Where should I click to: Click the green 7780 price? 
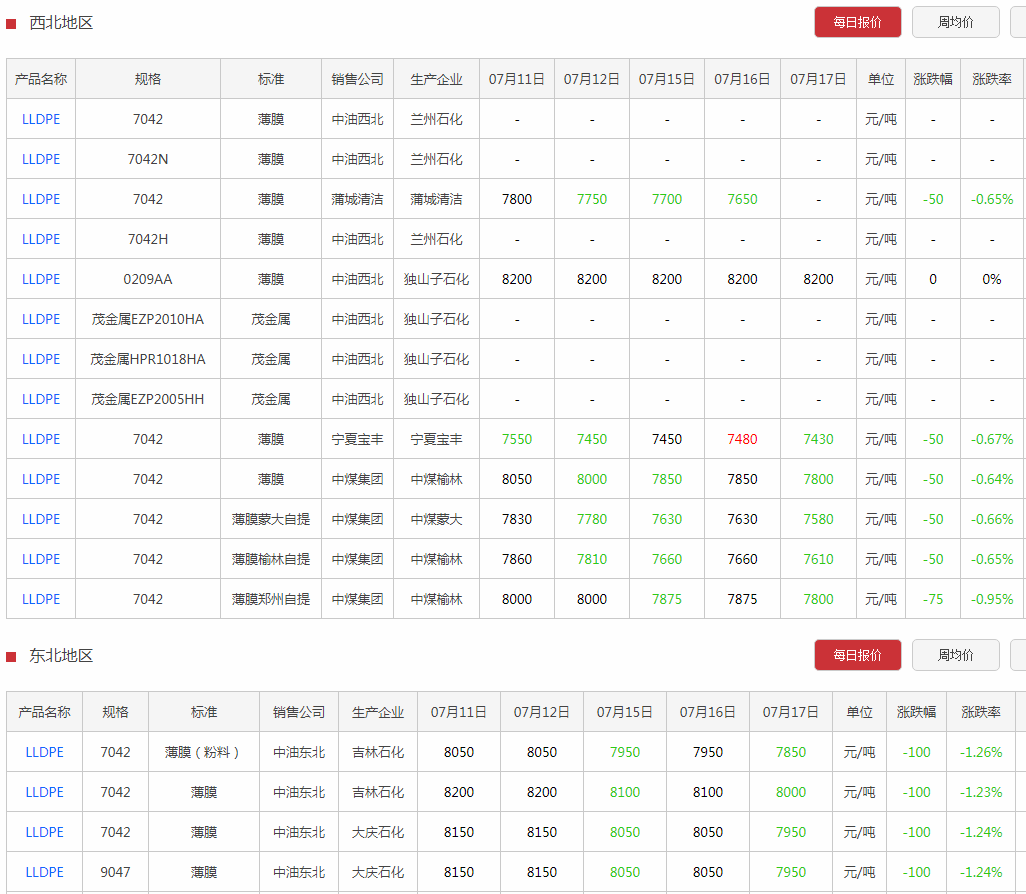pos(592,518)
